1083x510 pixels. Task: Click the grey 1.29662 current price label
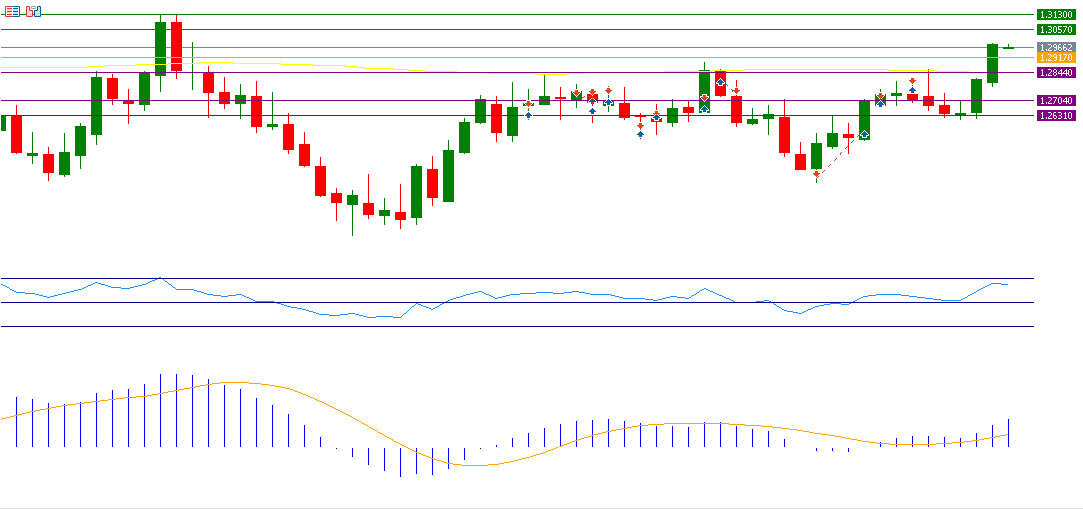(x=1056, y=47)
